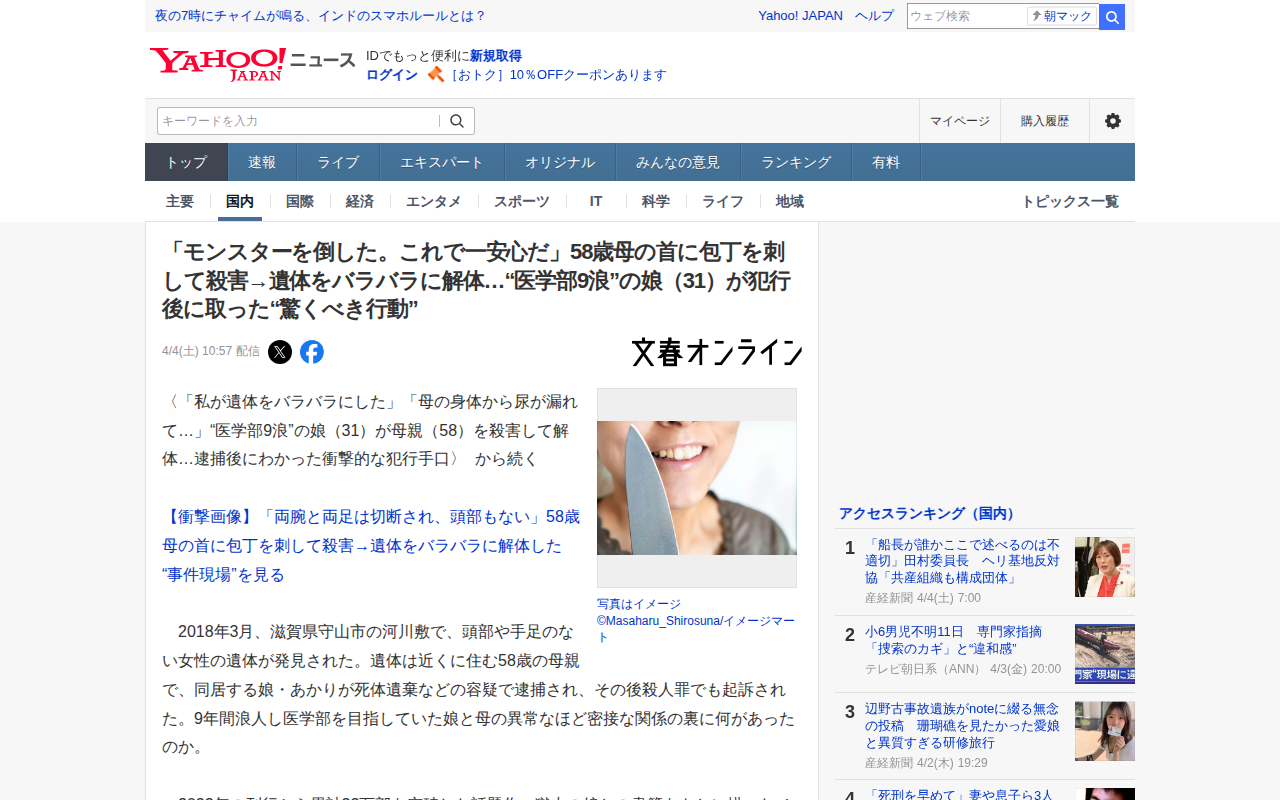This screenshot has width=1280, height=800.
Task: Select the エンタメ category
Action: coord(434,201)
